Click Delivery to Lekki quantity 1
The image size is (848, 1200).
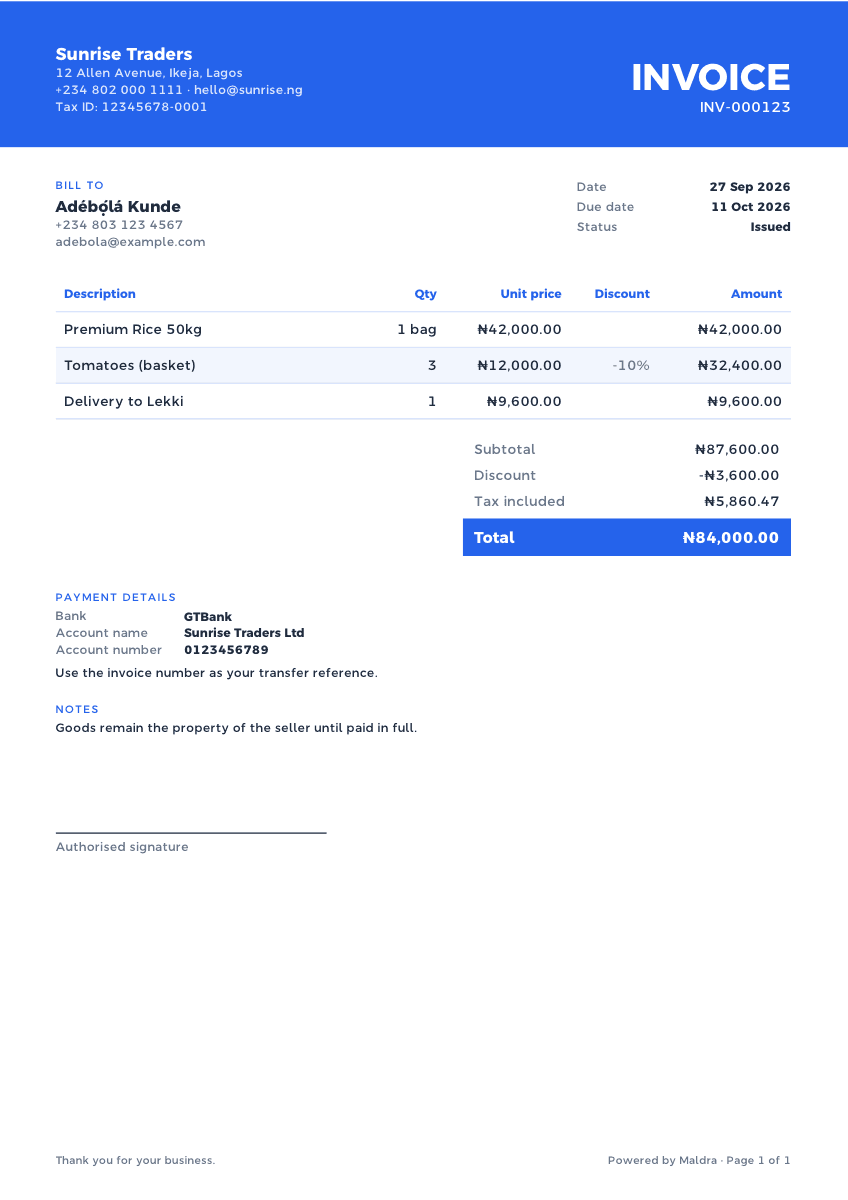432,401
